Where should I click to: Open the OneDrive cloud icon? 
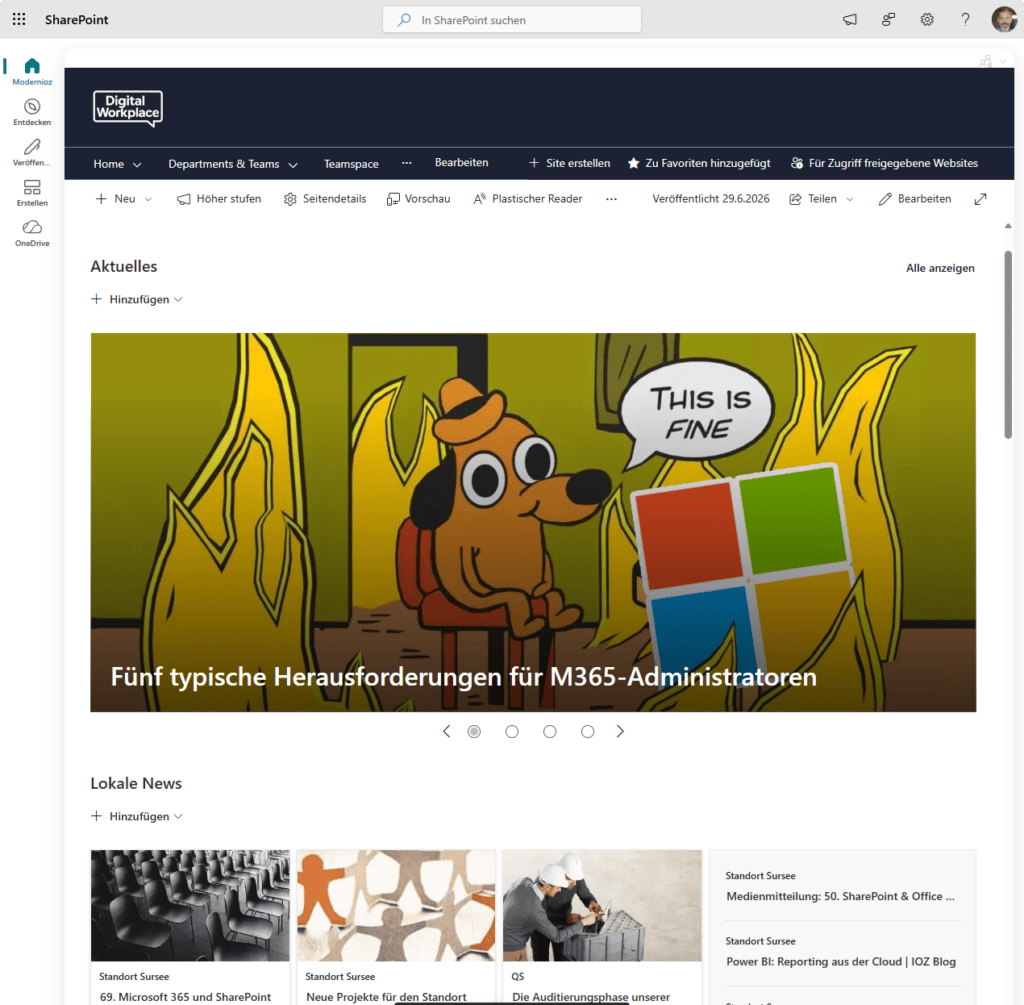click(32, 227)
